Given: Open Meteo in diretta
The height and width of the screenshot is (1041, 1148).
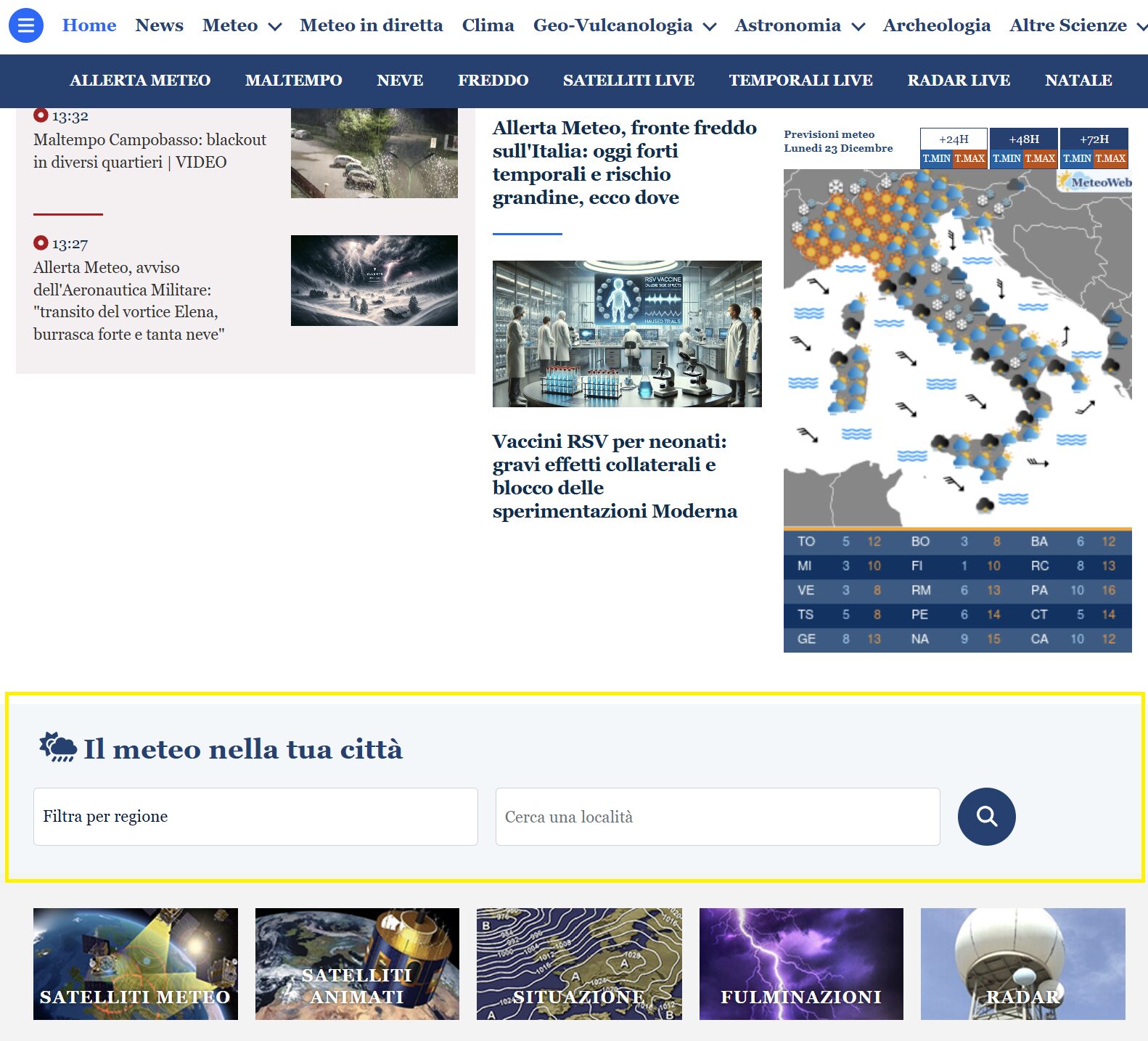Looking at the screenshot, I should point(372,25).
